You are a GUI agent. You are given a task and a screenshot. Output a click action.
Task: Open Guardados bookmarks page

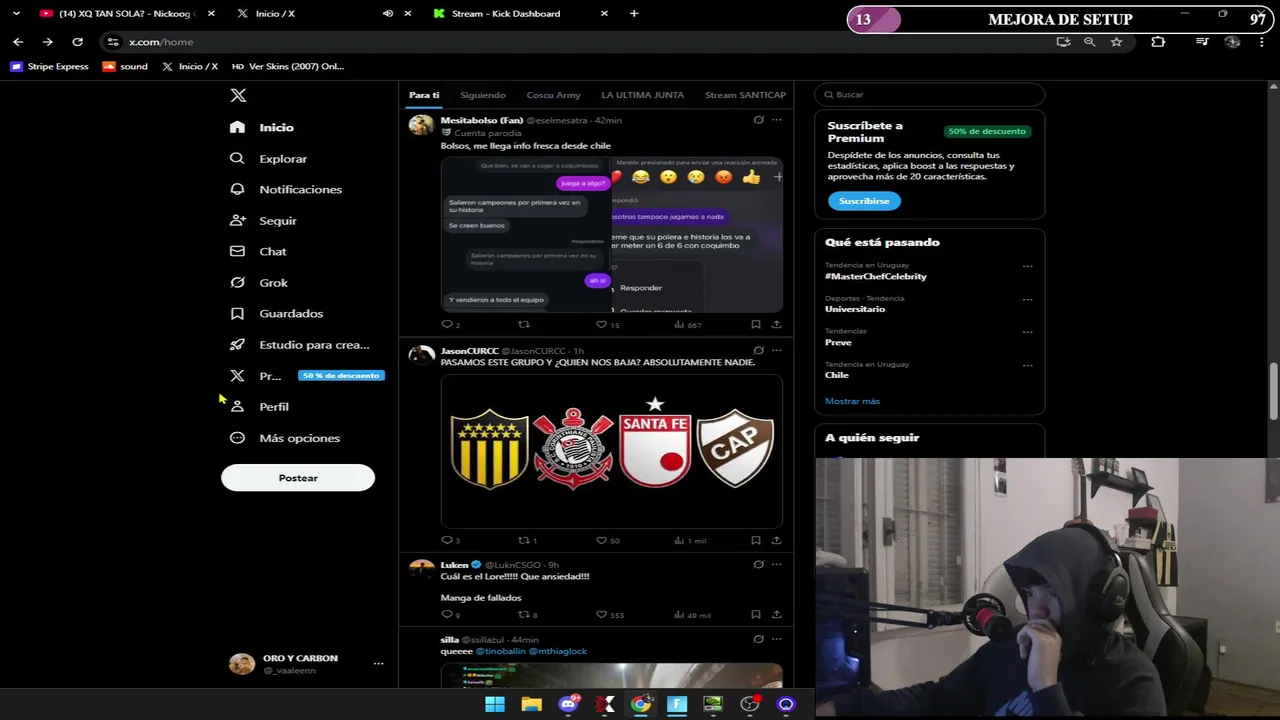276,313
